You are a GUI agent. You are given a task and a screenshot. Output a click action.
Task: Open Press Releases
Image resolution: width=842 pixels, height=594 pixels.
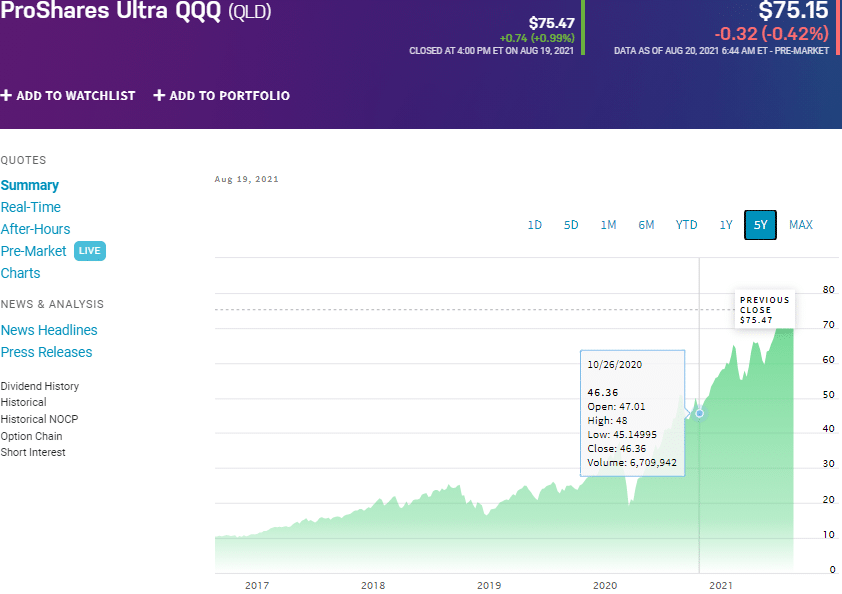(46, 352)
